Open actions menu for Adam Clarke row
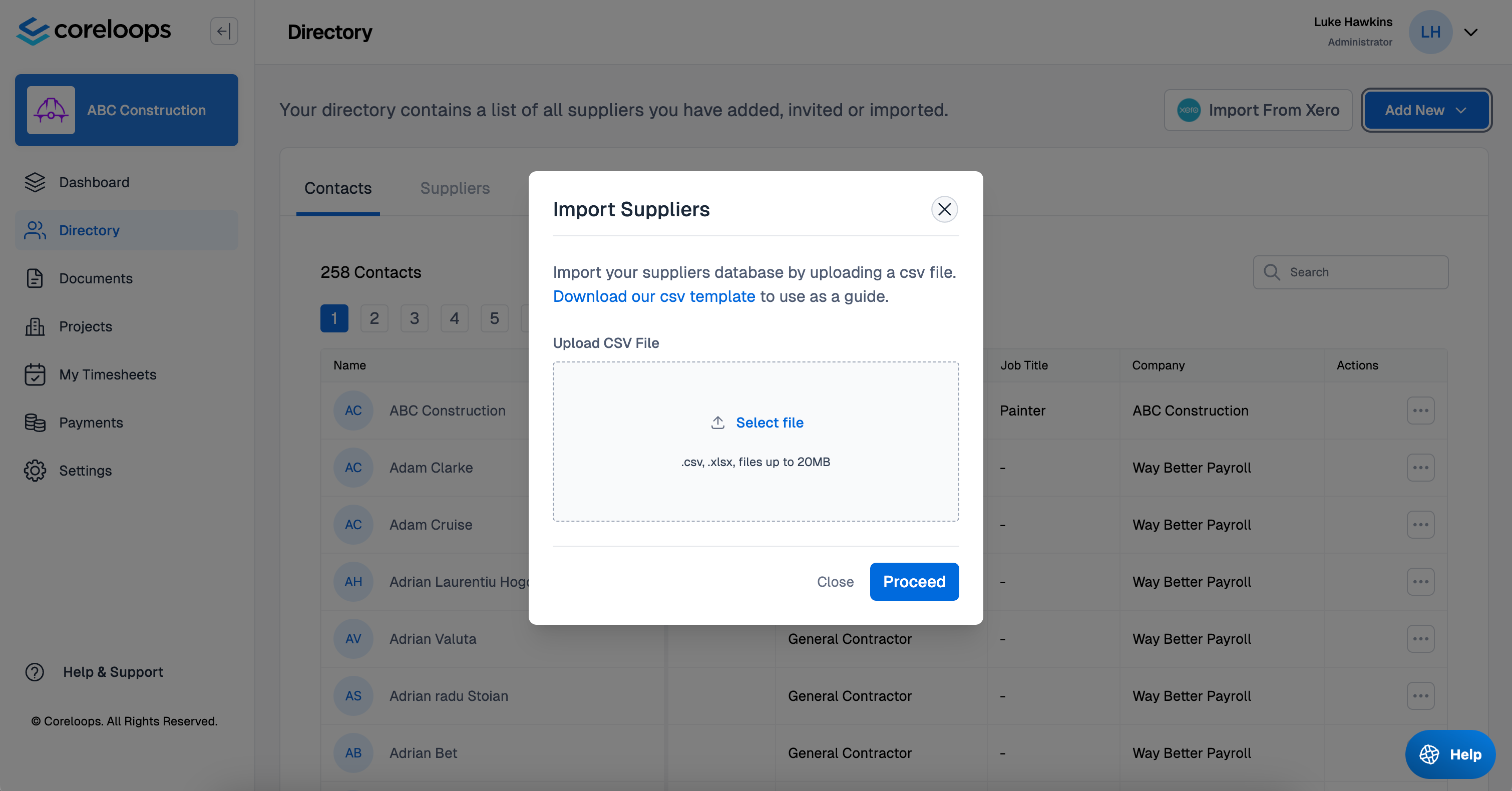The image size is (1512, 791). [1420, 468]
